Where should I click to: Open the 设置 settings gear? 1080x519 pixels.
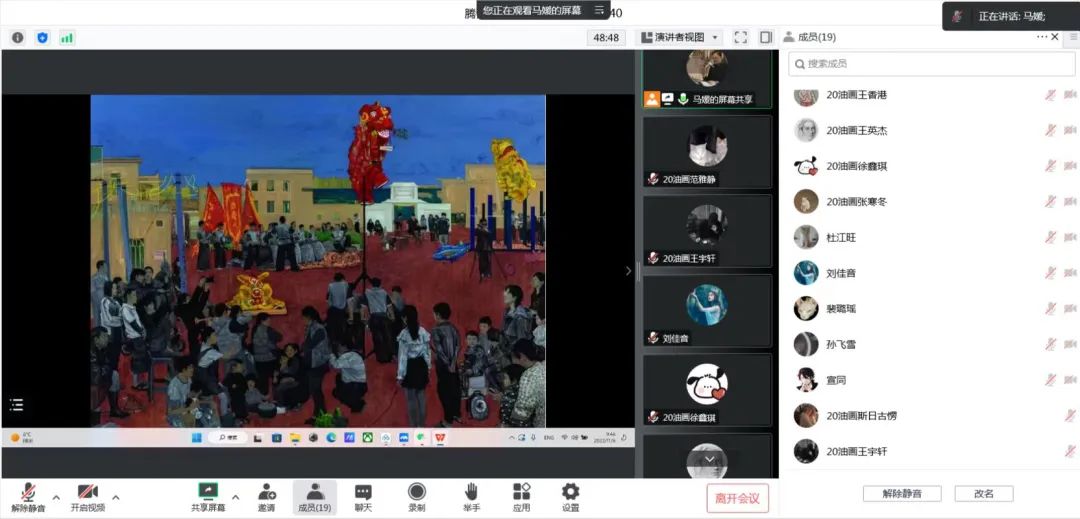(x=570, y=491)
